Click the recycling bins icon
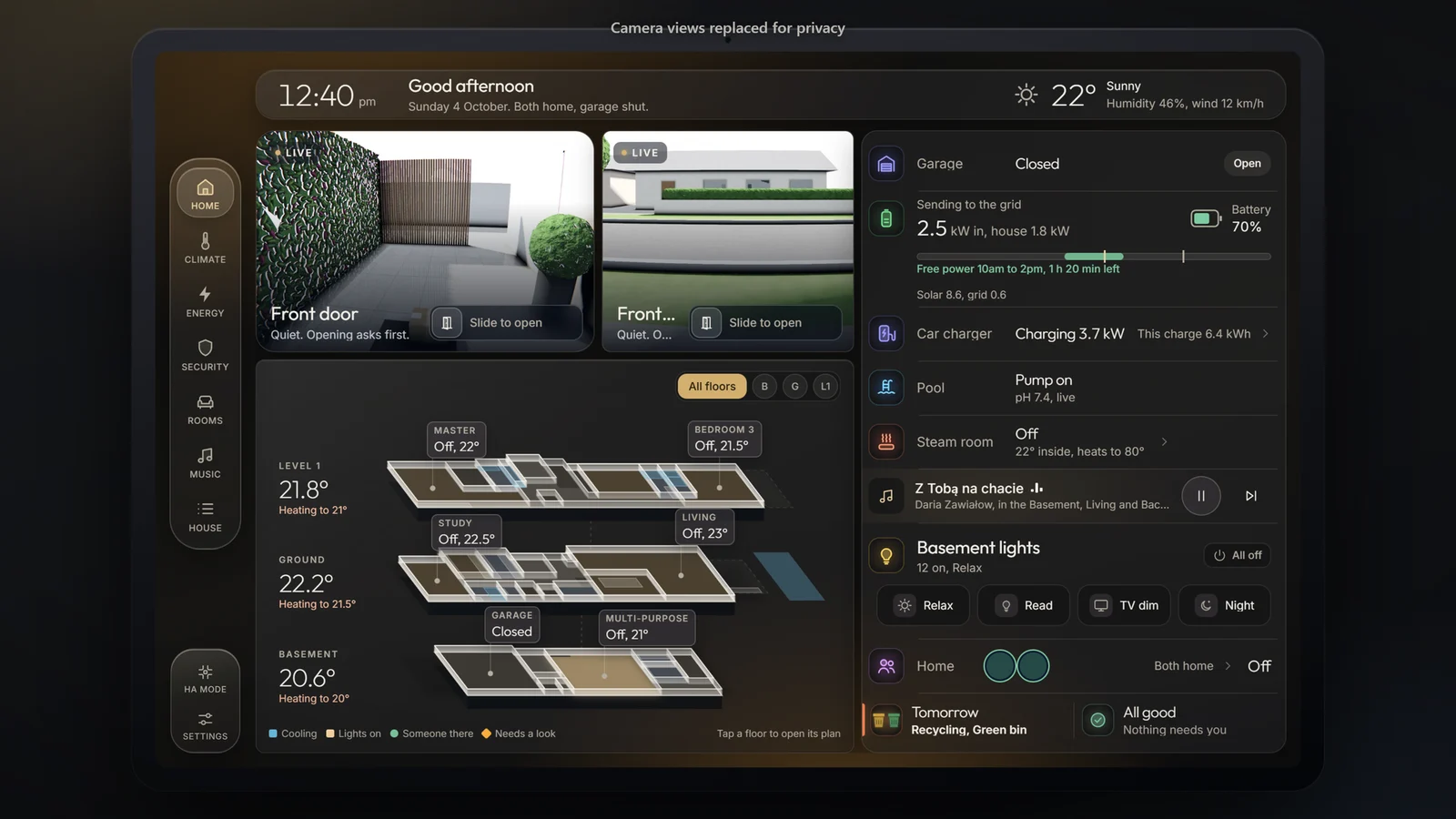The image size is (1456, 819). tap(886, 721)
